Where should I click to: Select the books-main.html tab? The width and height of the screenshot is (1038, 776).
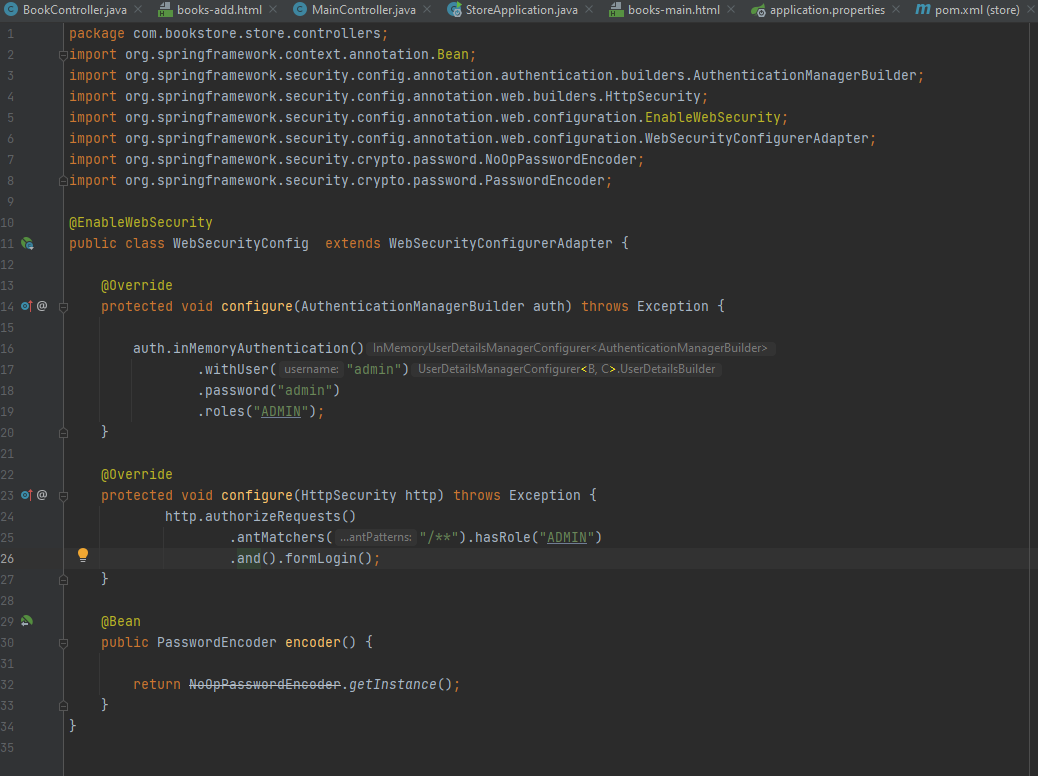pyautogui.click(x=673, y=10)
